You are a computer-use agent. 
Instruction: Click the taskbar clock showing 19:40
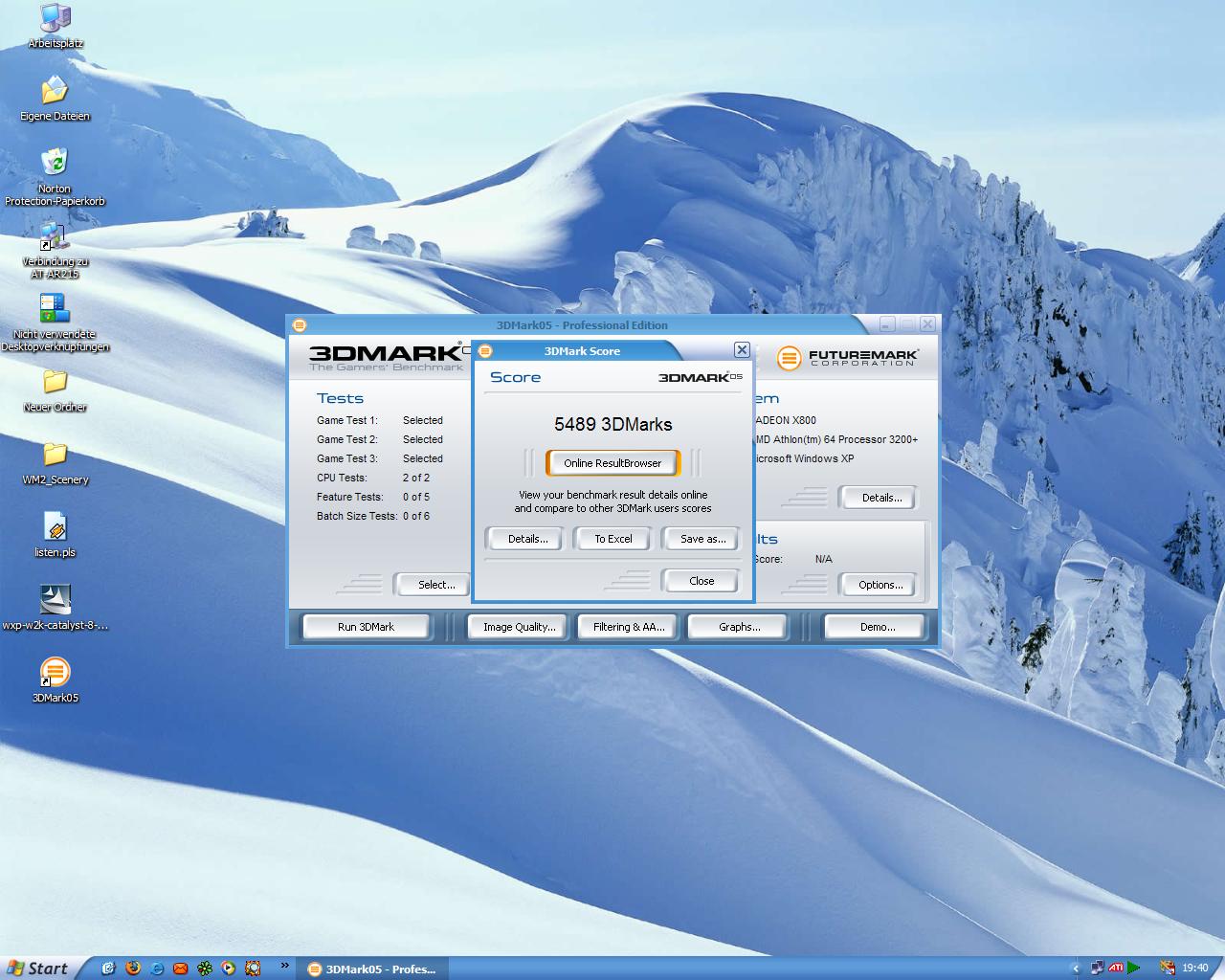coord(1195,969)
